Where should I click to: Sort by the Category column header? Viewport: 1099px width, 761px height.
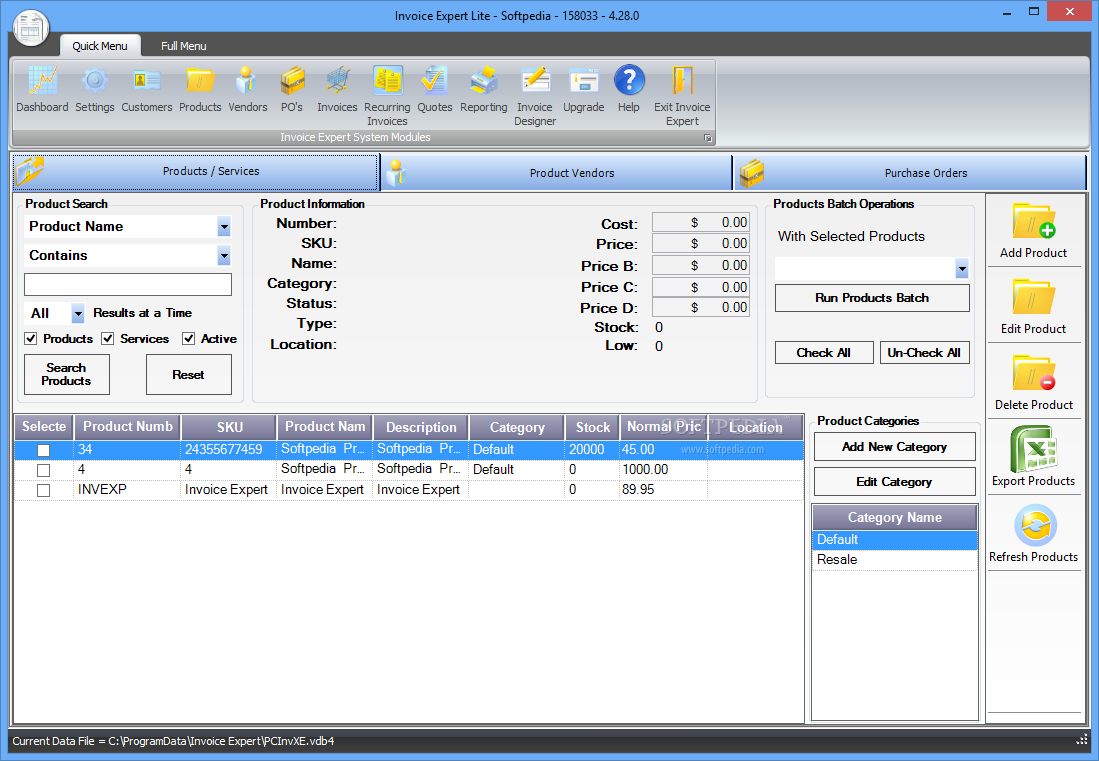pos(517,427)
